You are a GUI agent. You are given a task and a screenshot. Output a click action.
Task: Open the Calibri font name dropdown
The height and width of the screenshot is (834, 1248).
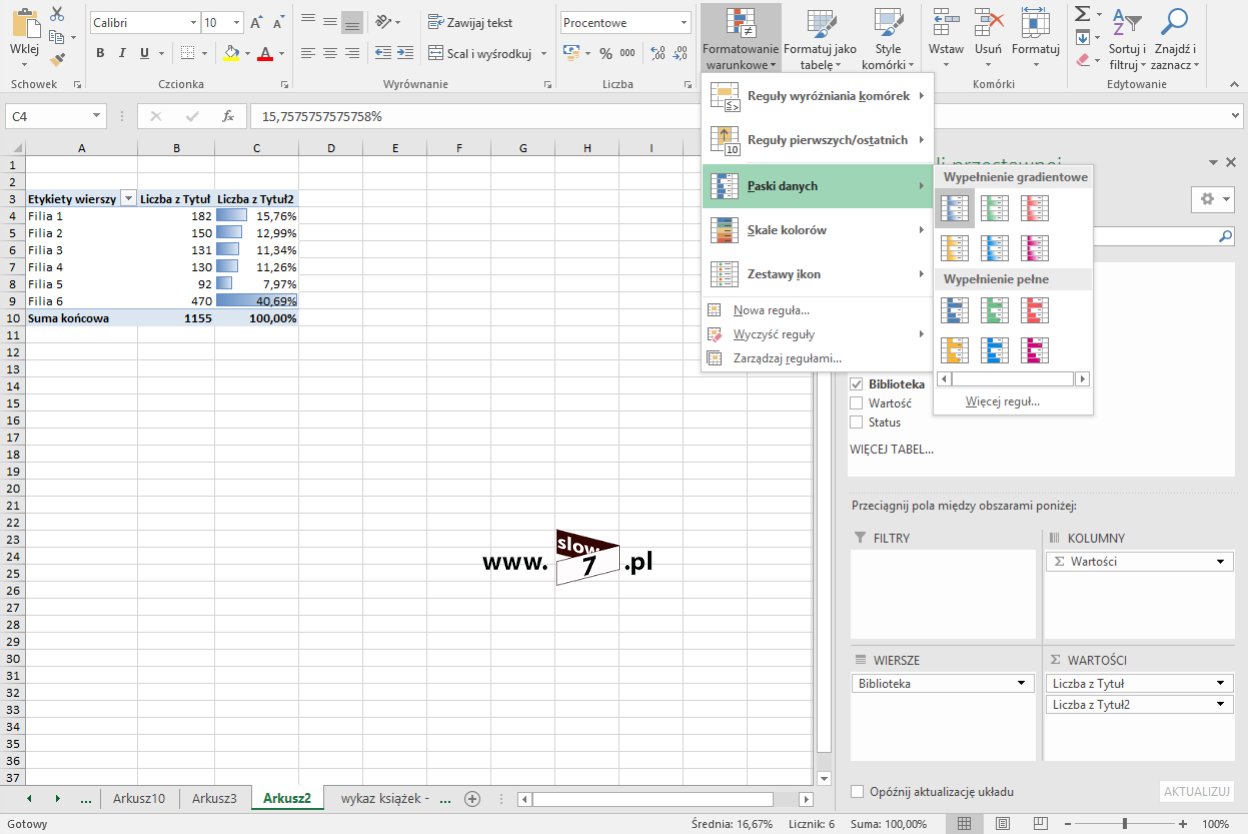[x=193, y=22]
